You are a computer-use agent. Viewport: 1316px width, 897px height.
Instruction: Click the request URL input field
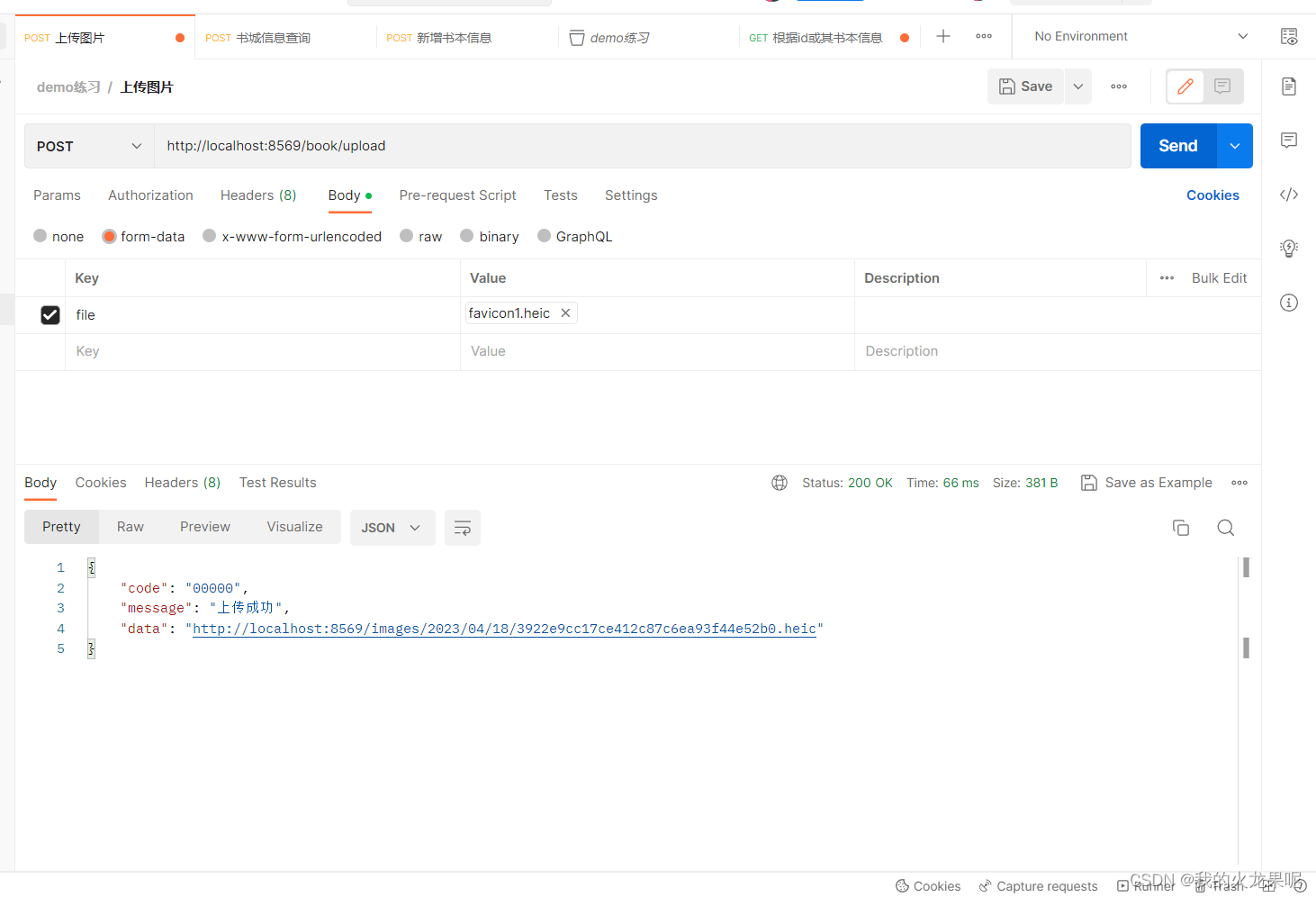pos(643,146)
